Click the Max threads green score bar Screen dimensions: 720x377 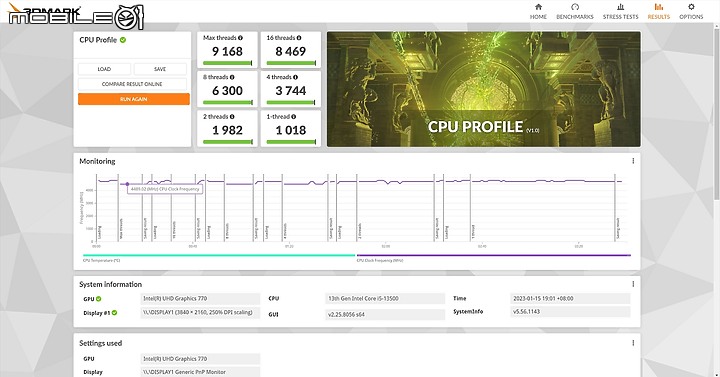coord(227,63)
